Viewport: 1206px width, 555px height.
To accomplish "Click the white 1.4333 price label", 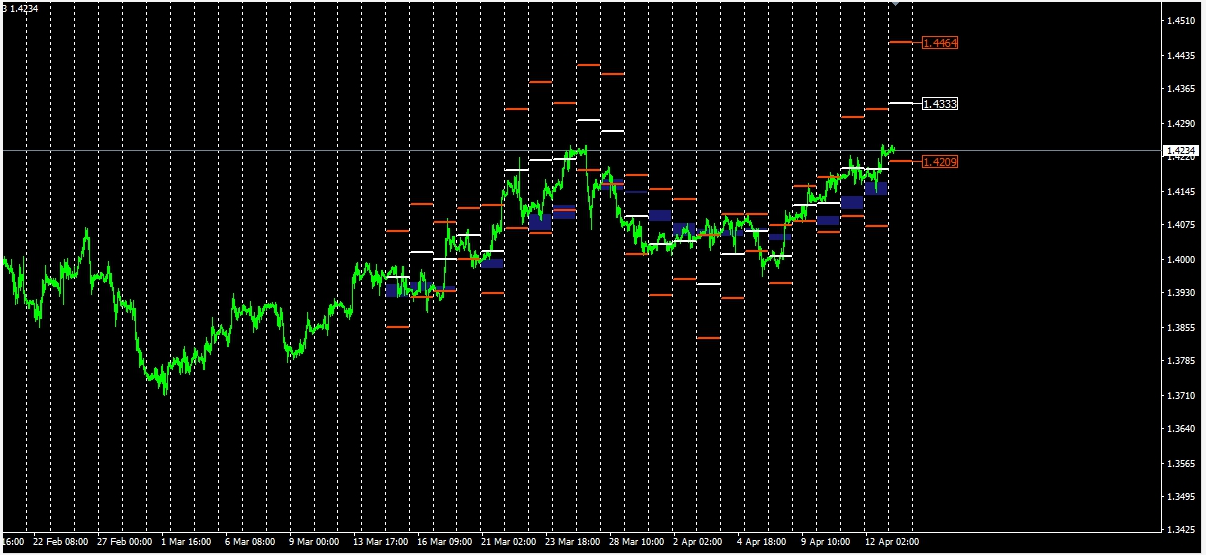I will click(x=940, y=104).
